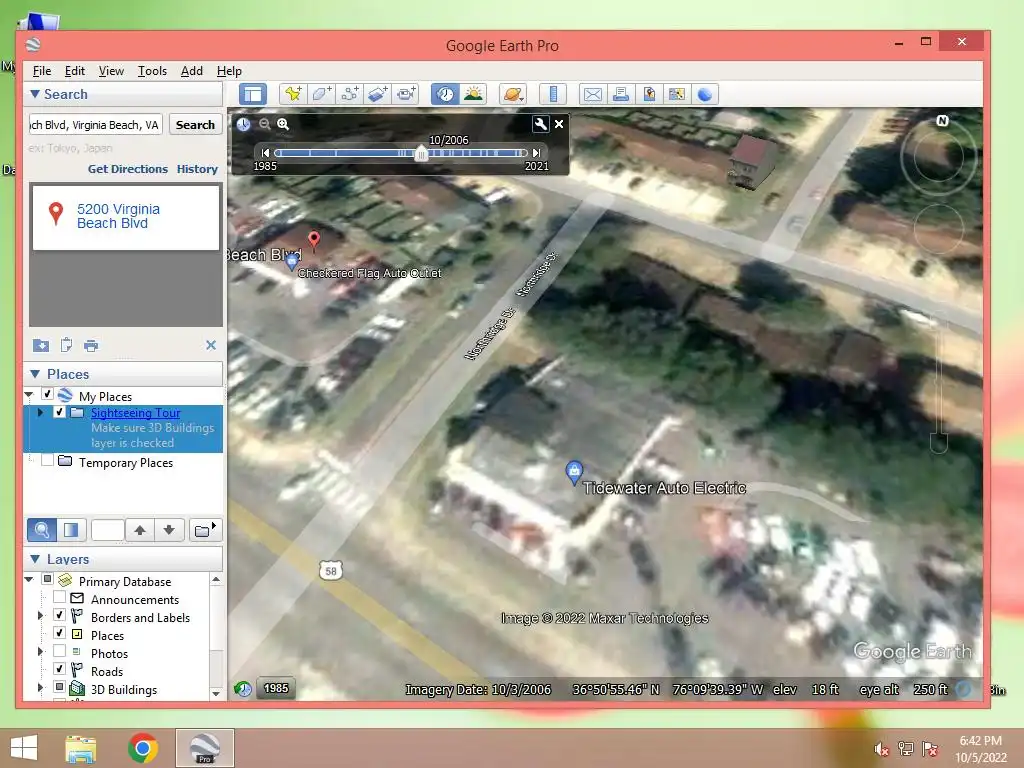This screenshot has height=768, width=1024.
Task: Expand Photos layer node
Action: [40, 651]
